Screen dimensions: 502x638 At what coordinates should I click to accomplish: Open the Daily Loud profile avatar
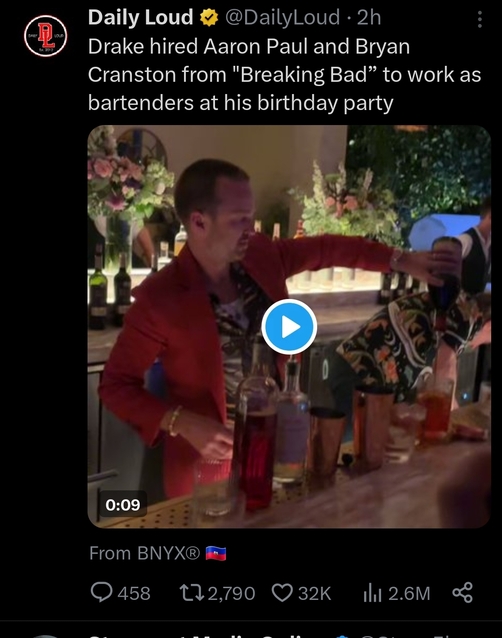45,36
